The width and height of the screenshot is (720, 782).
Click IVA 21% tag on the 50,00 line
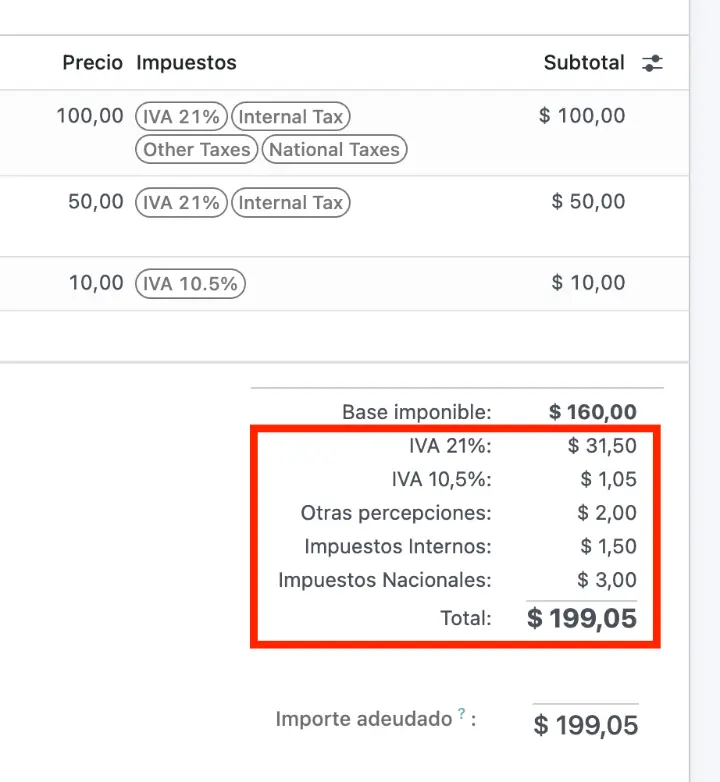[x=181, y=203]
